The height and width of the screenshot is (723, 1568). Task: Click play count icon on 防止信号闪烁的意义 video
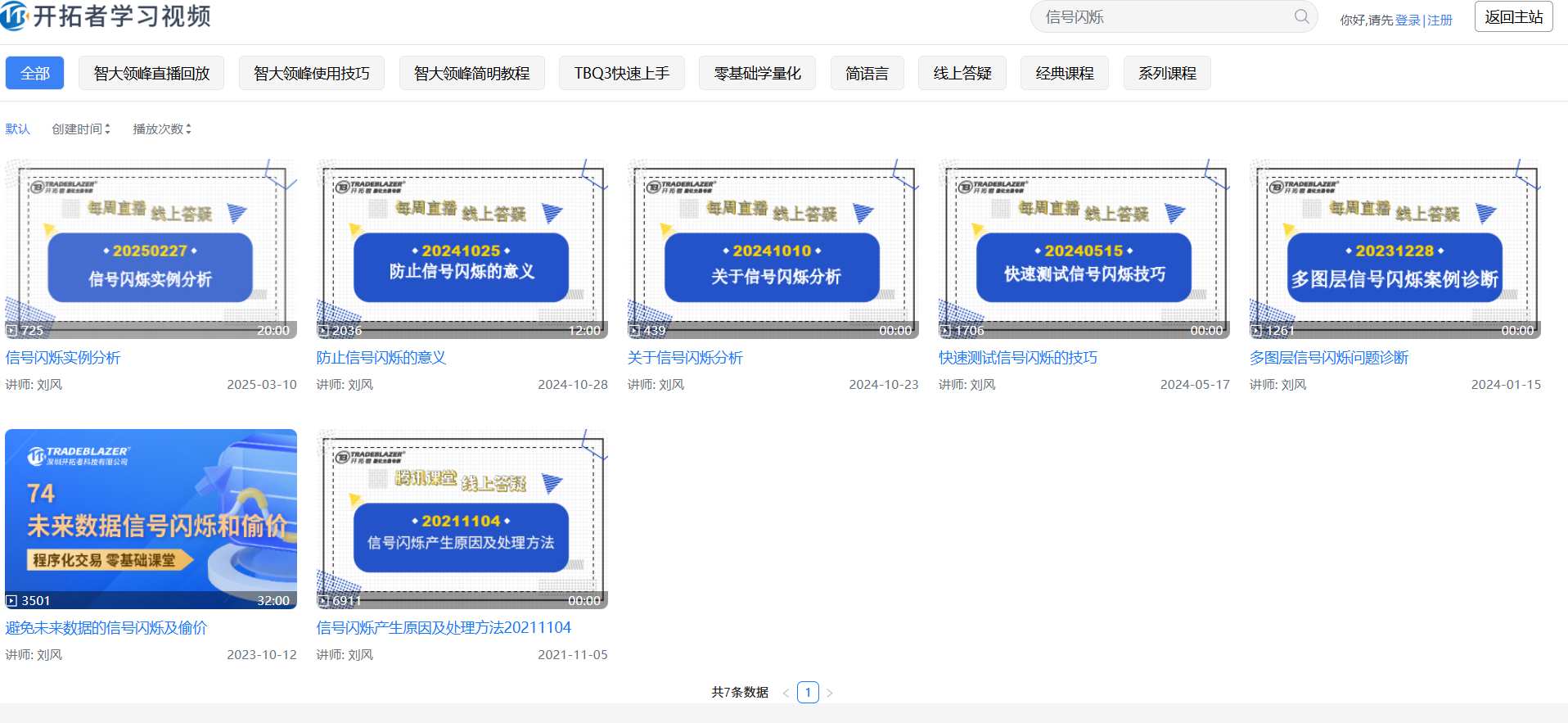tap(323, 331)
